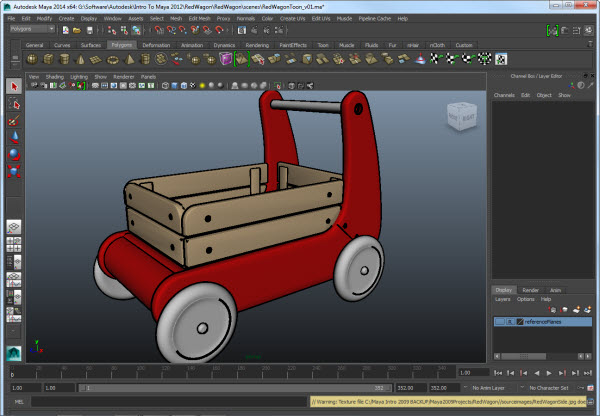Click the Open Scene folder icon
The image size is (600, 416).
pos(77,30)
